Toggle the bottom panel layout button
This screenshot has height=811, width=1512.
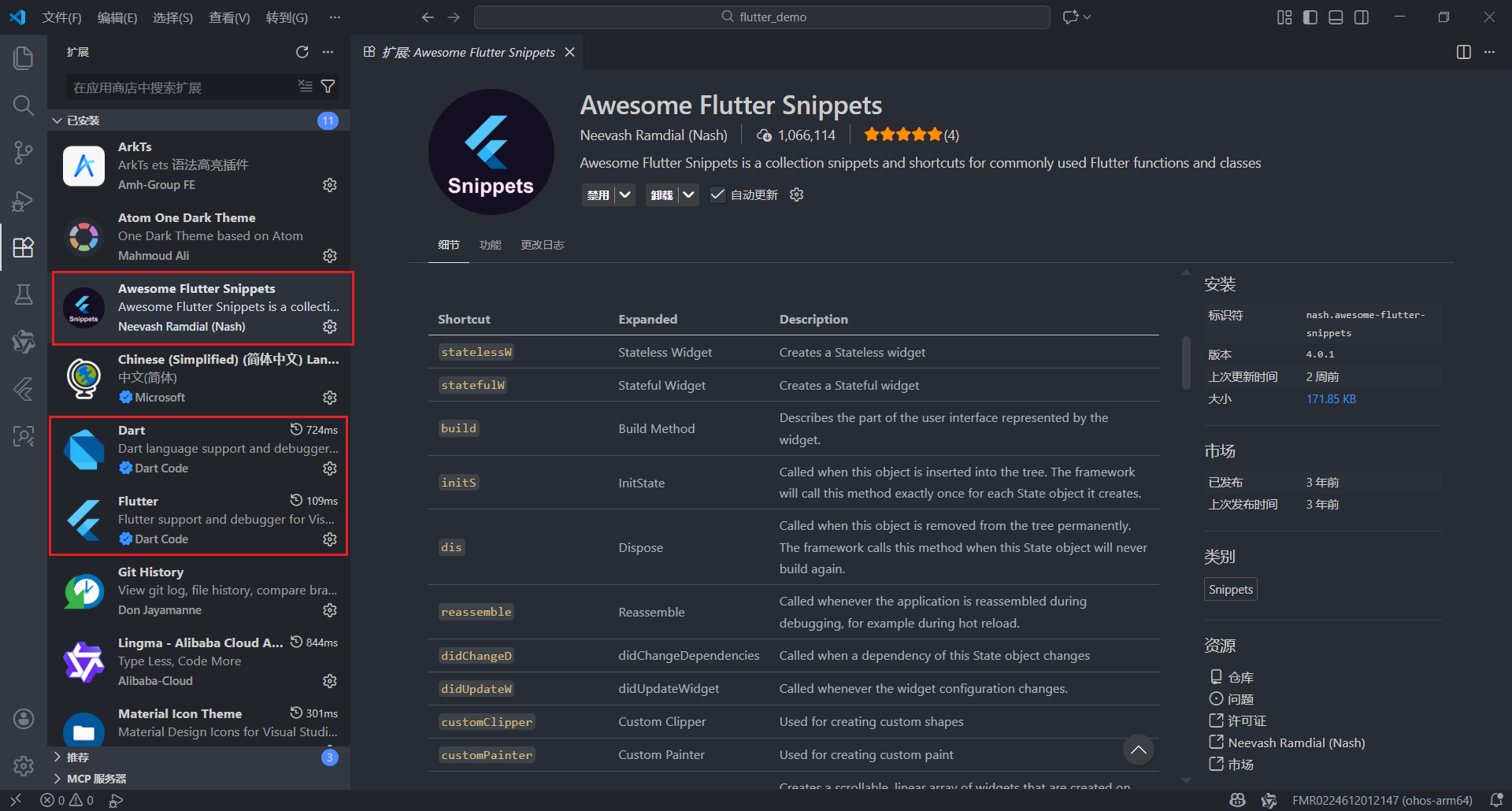pyautogui.click(x=1336, y=17)
